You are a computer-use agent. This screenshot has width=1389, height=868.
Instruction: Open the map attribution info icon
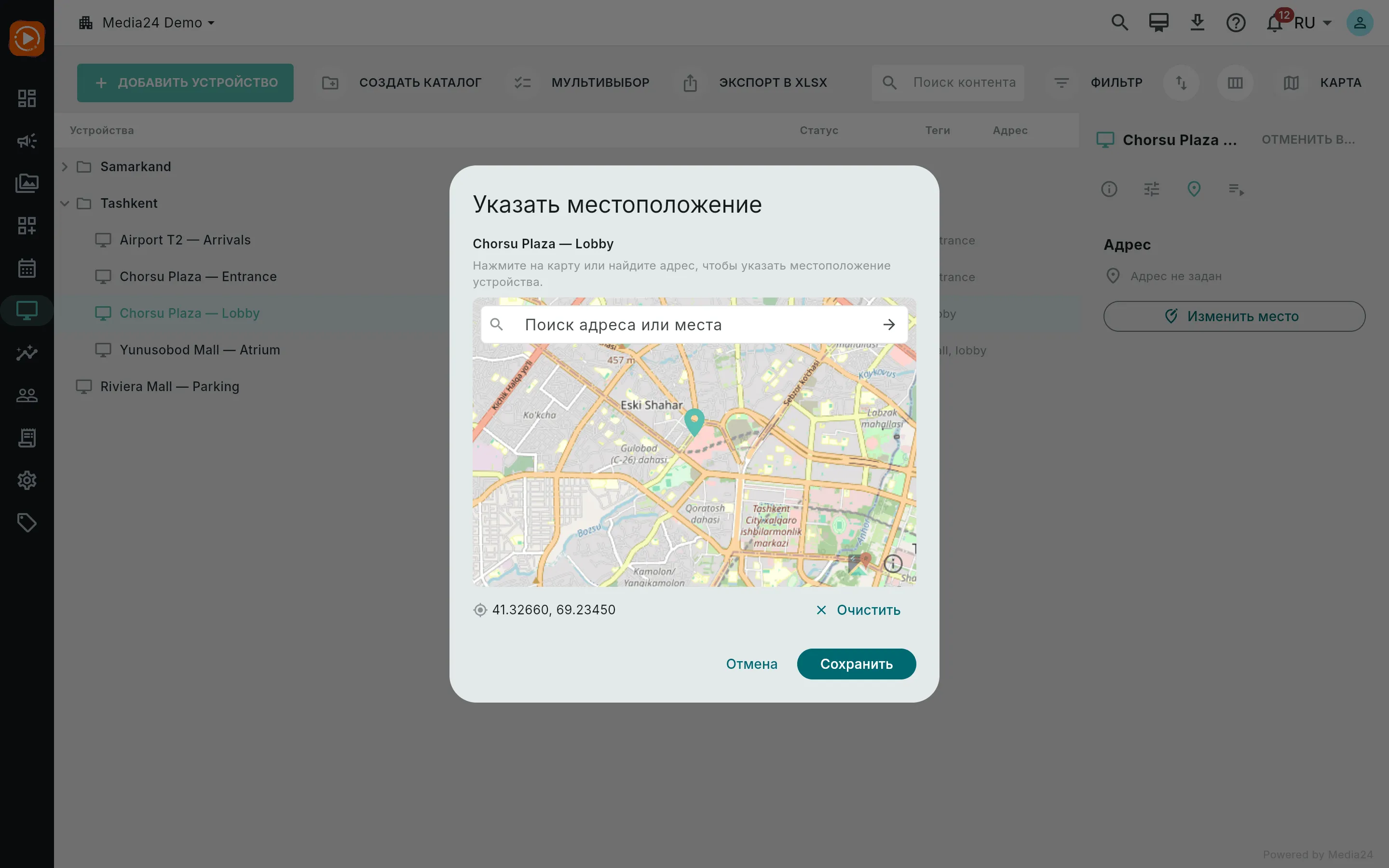coord(893,564)
